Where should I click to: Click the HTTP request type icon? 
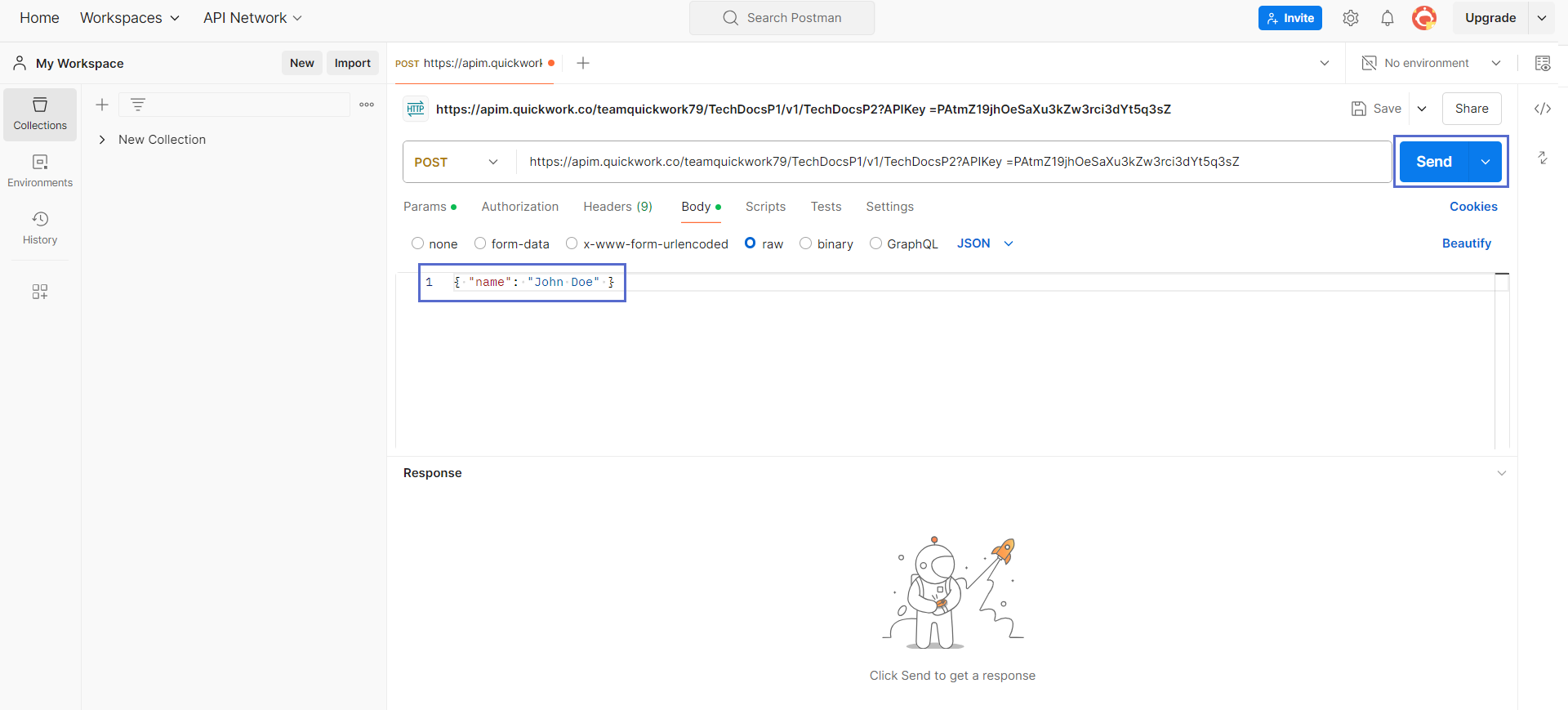click(416, 109)
